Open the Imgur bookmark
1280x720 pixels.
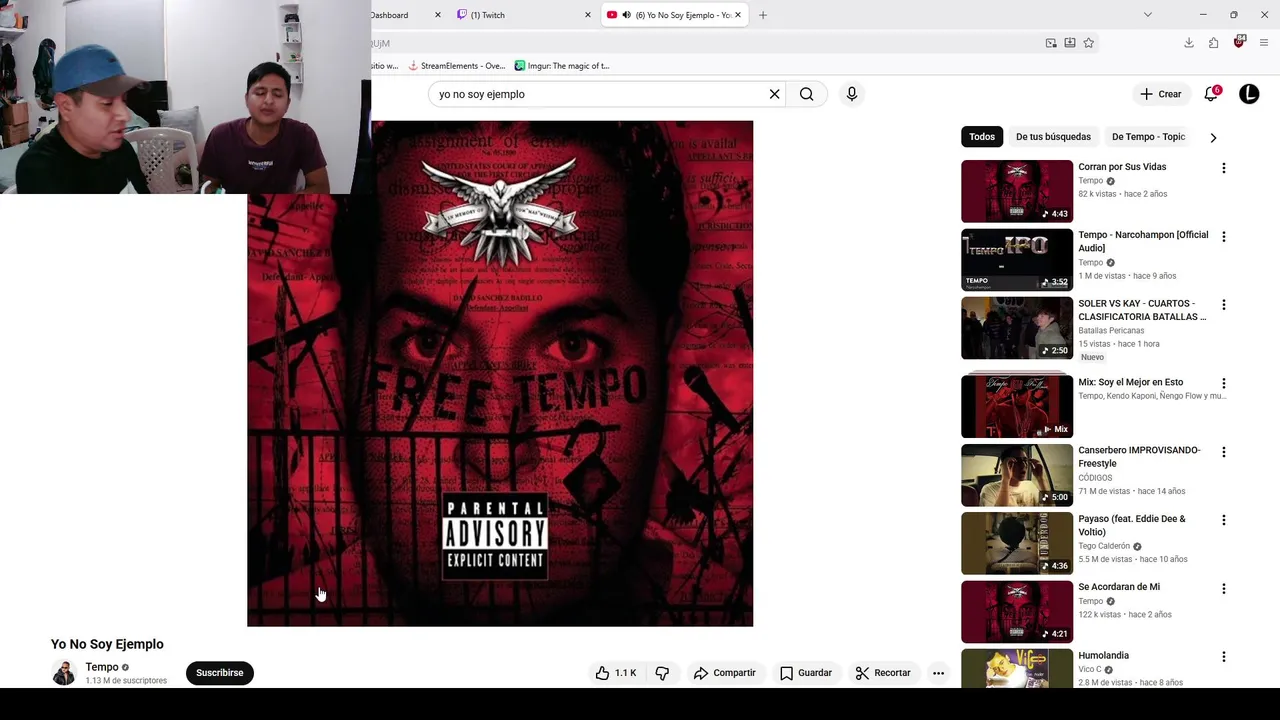click(562, 66)
